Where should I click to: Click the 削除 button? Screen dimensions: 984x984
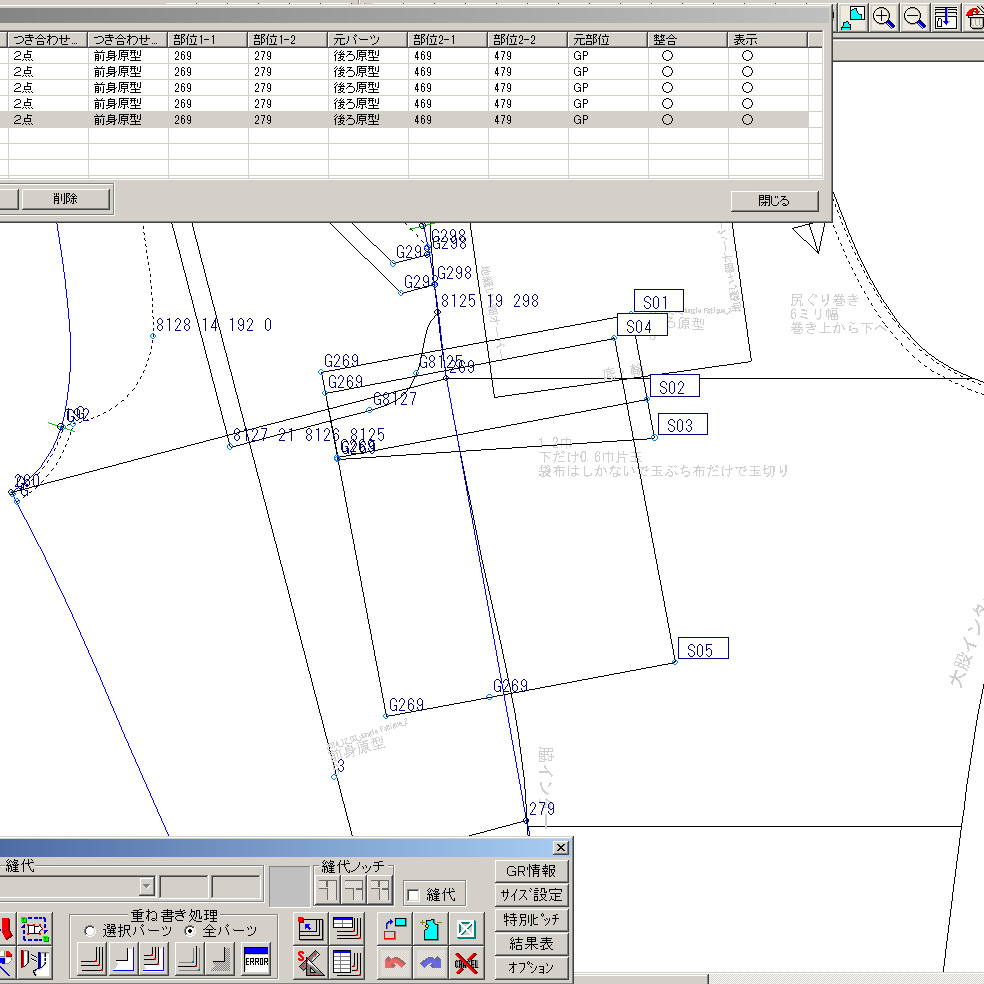tap(66, 199)
